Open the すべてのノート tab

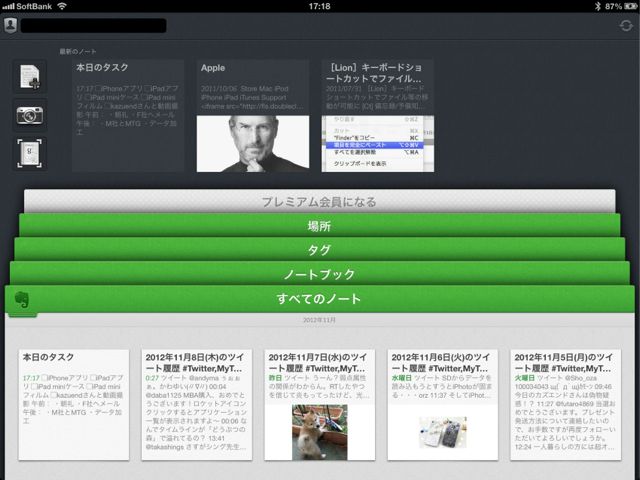tap(319, 299)
